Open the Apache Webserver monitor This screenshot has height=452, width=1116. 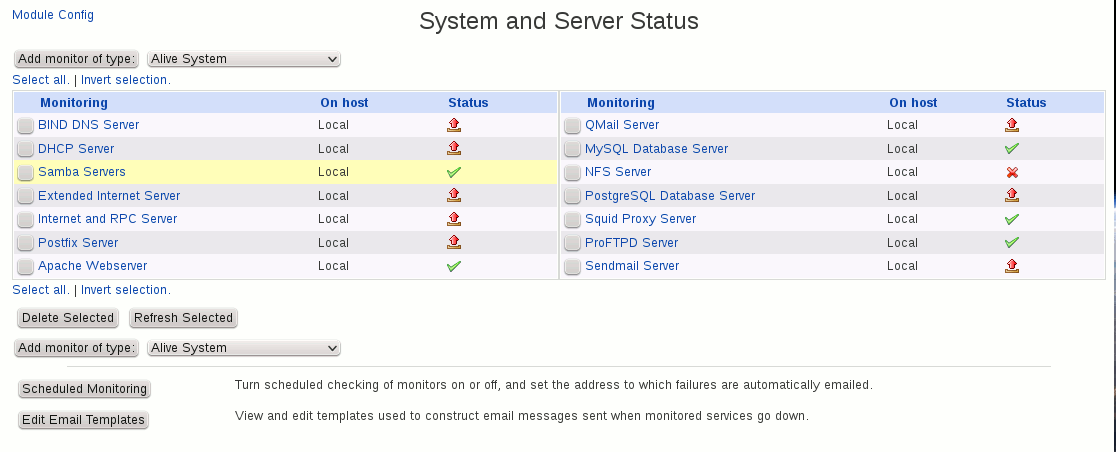pyautogui.click(x=93, y=266)
